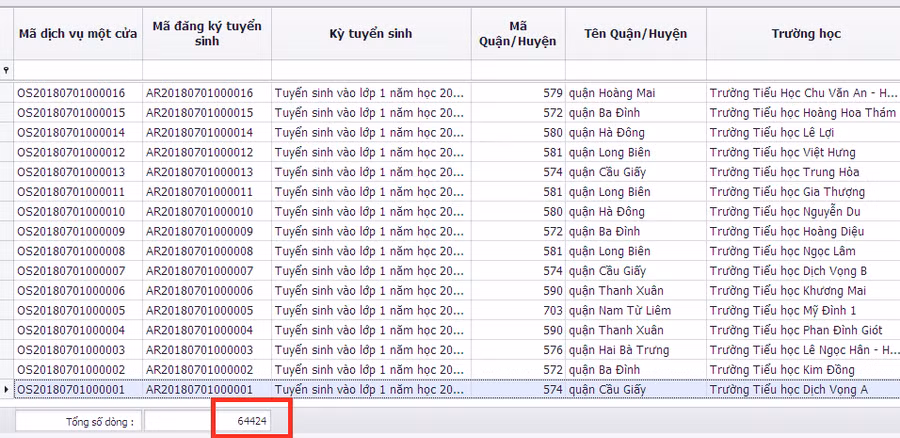This screenshot has height=438, width=900.
Task: Select row OS20180701000016
Action: pos(77,93)
